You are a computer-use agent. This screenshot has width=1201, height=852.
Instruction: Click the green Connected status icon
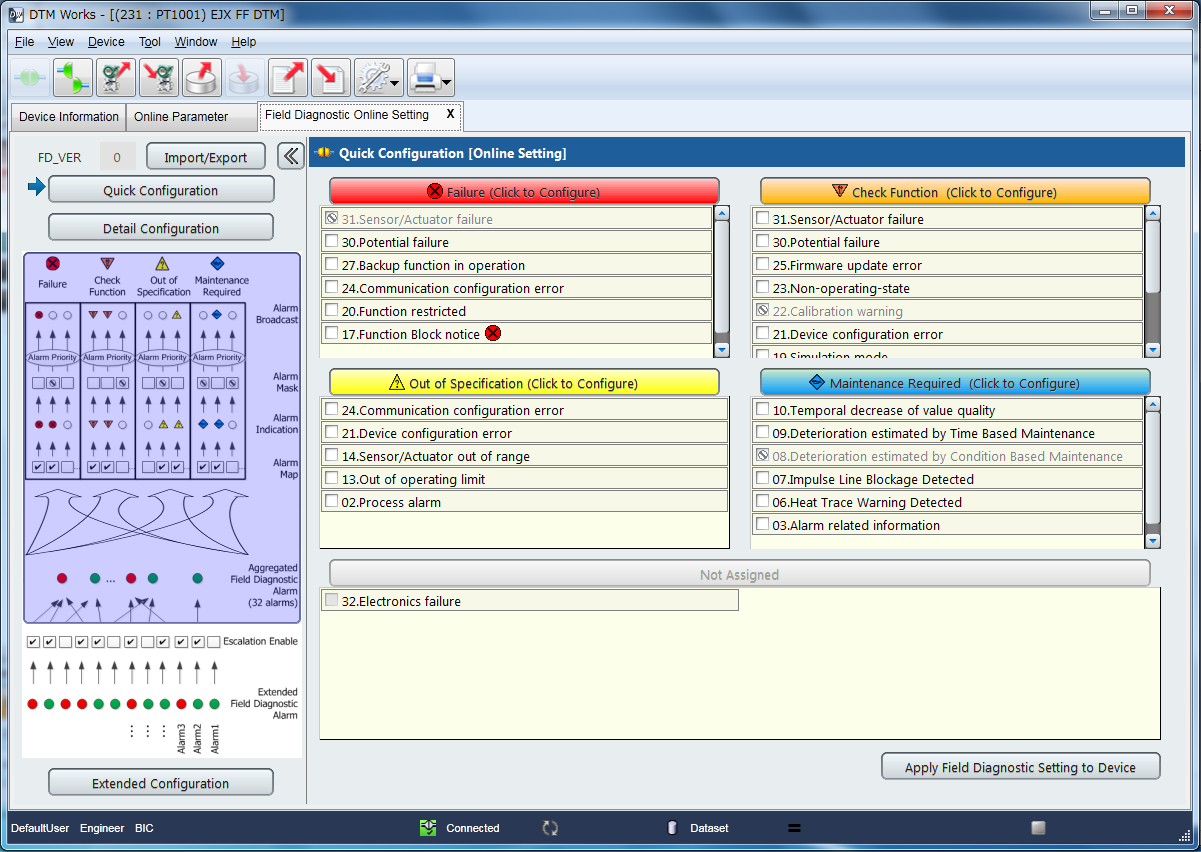tap(428, 828)
